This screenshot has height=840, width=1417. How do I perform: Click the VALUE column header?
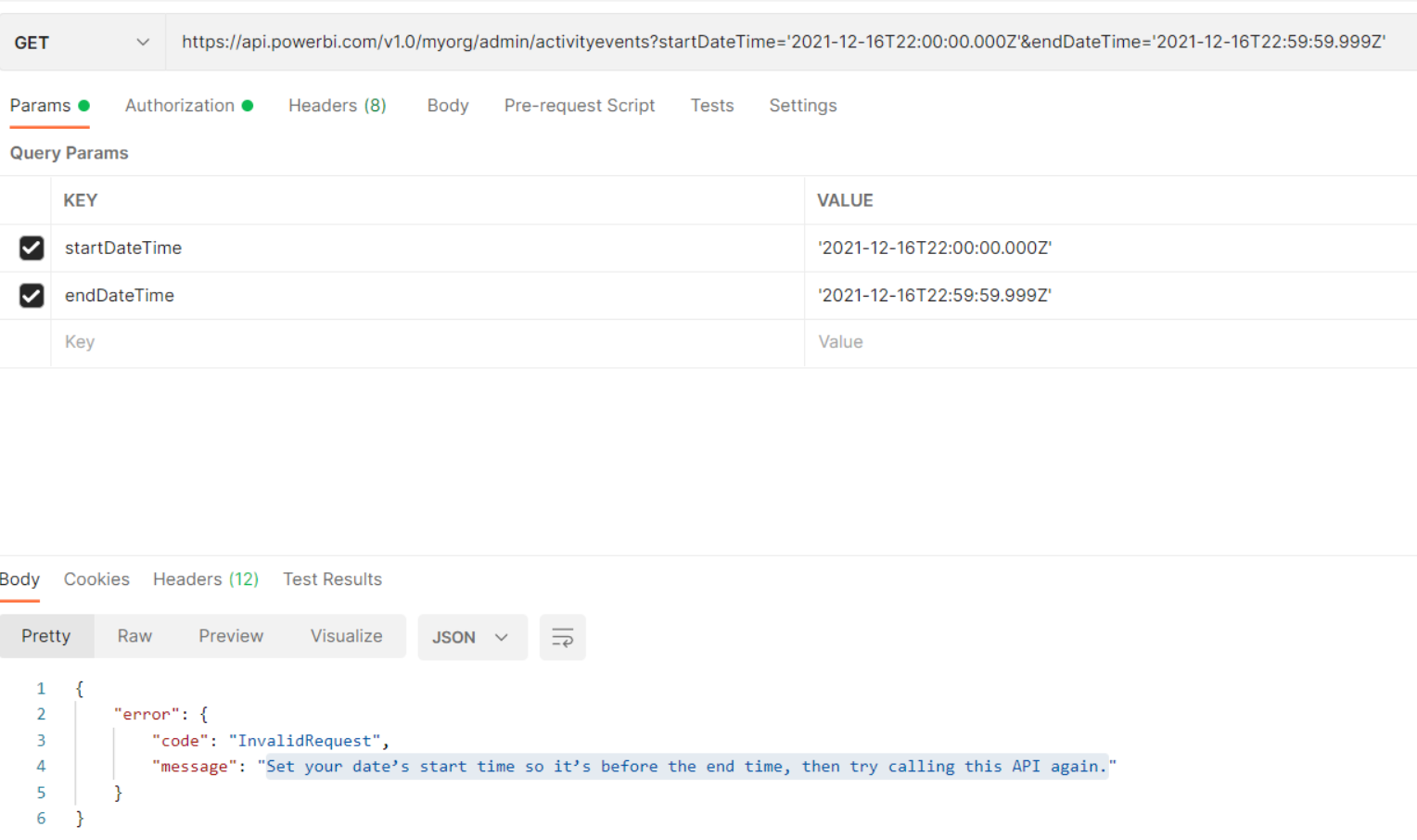(845, 200)
